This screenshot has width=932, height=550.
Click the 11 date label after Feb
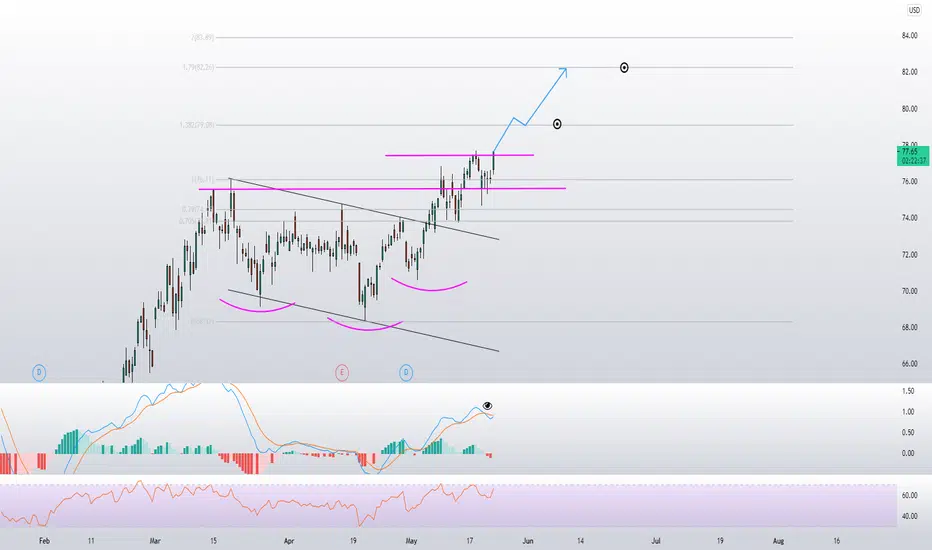[x=91, y=541]
